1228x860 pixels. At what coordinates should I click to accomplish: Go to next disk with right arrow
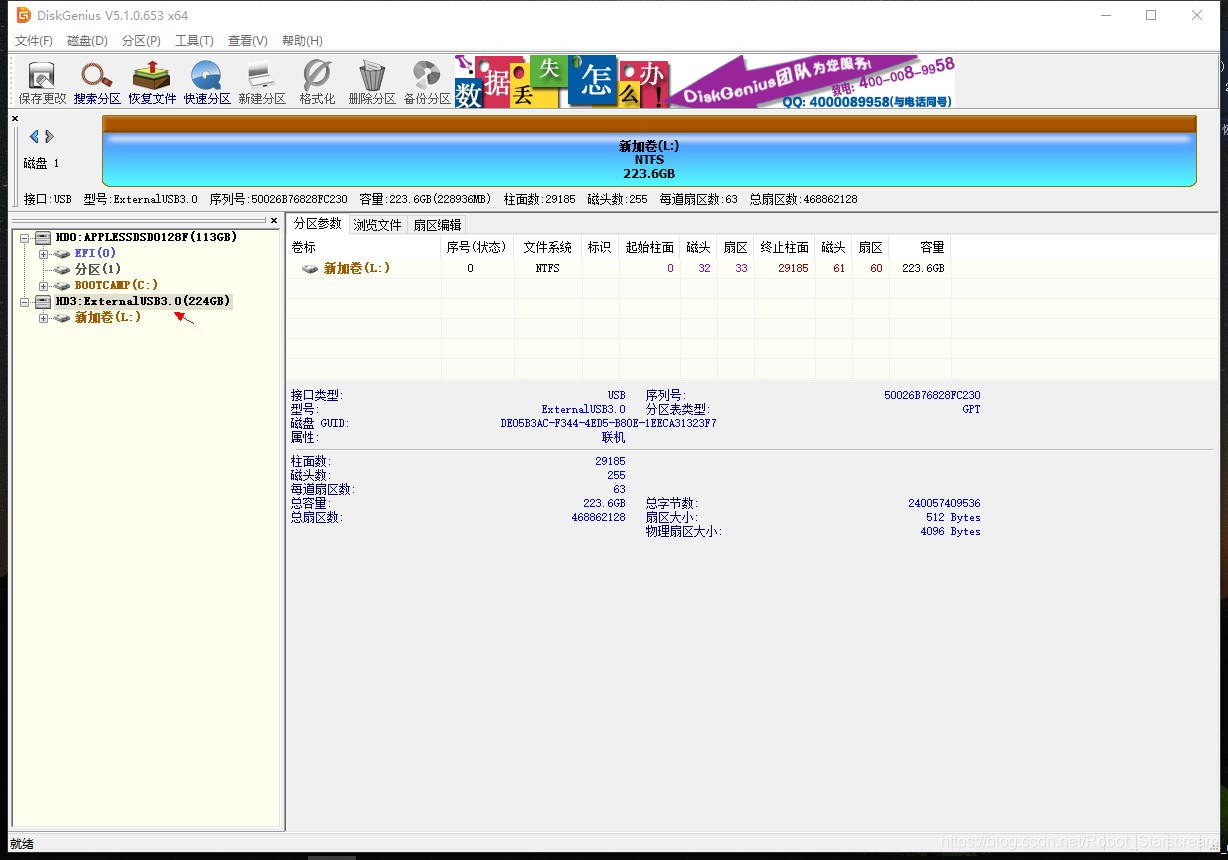point(49,137)
